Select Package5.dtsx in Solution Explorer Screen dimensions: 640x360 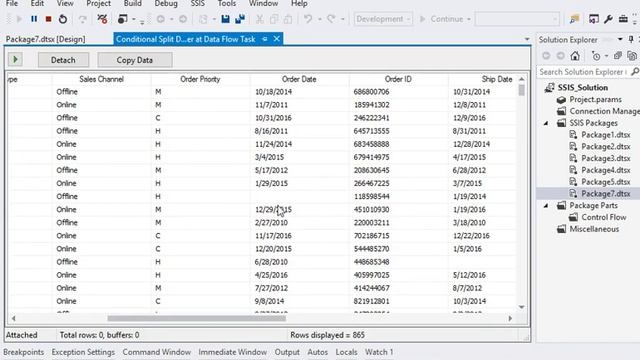coord(606,182)
